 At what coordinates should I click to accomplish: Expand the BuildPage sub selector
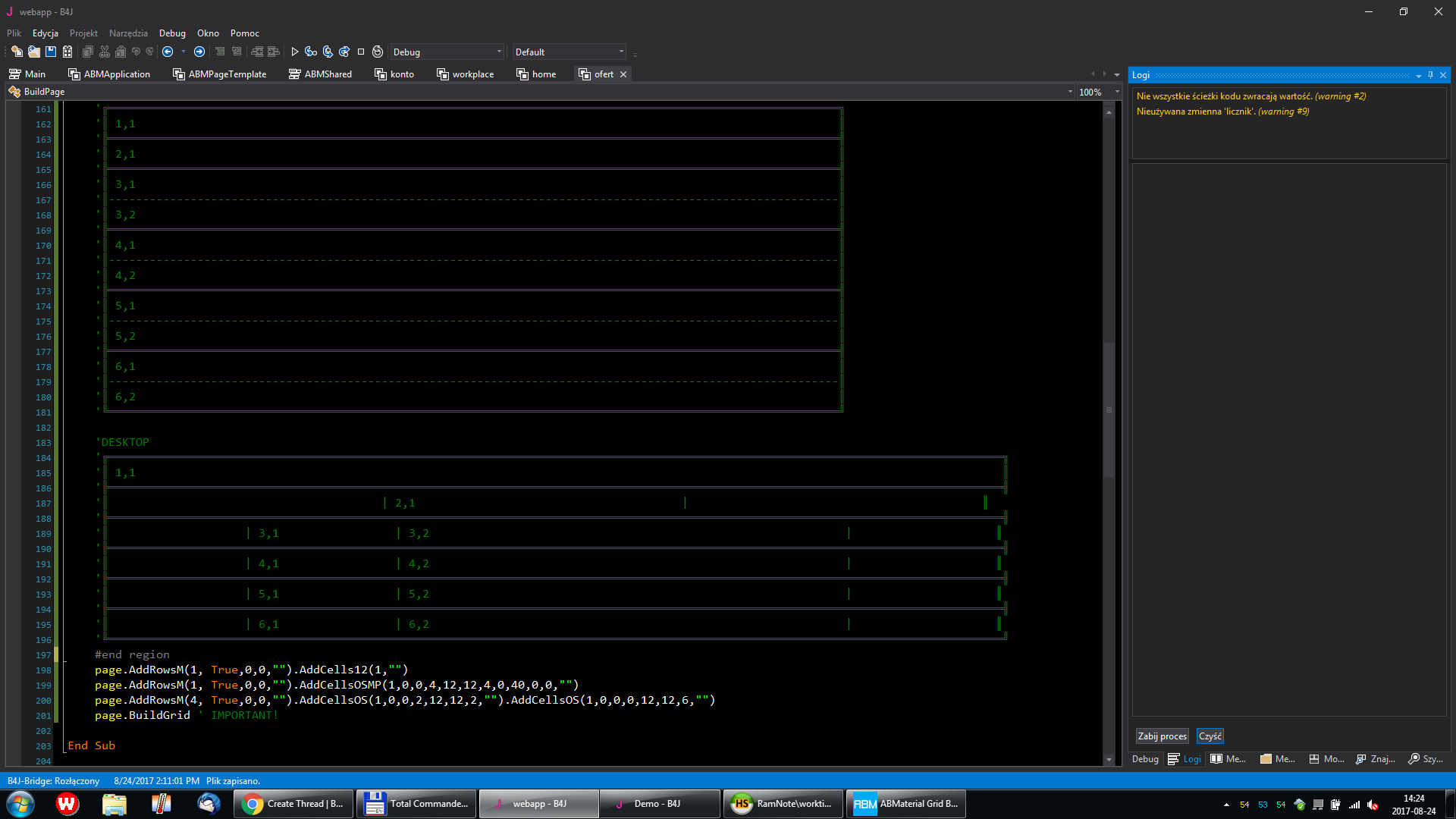point(1070,92)
